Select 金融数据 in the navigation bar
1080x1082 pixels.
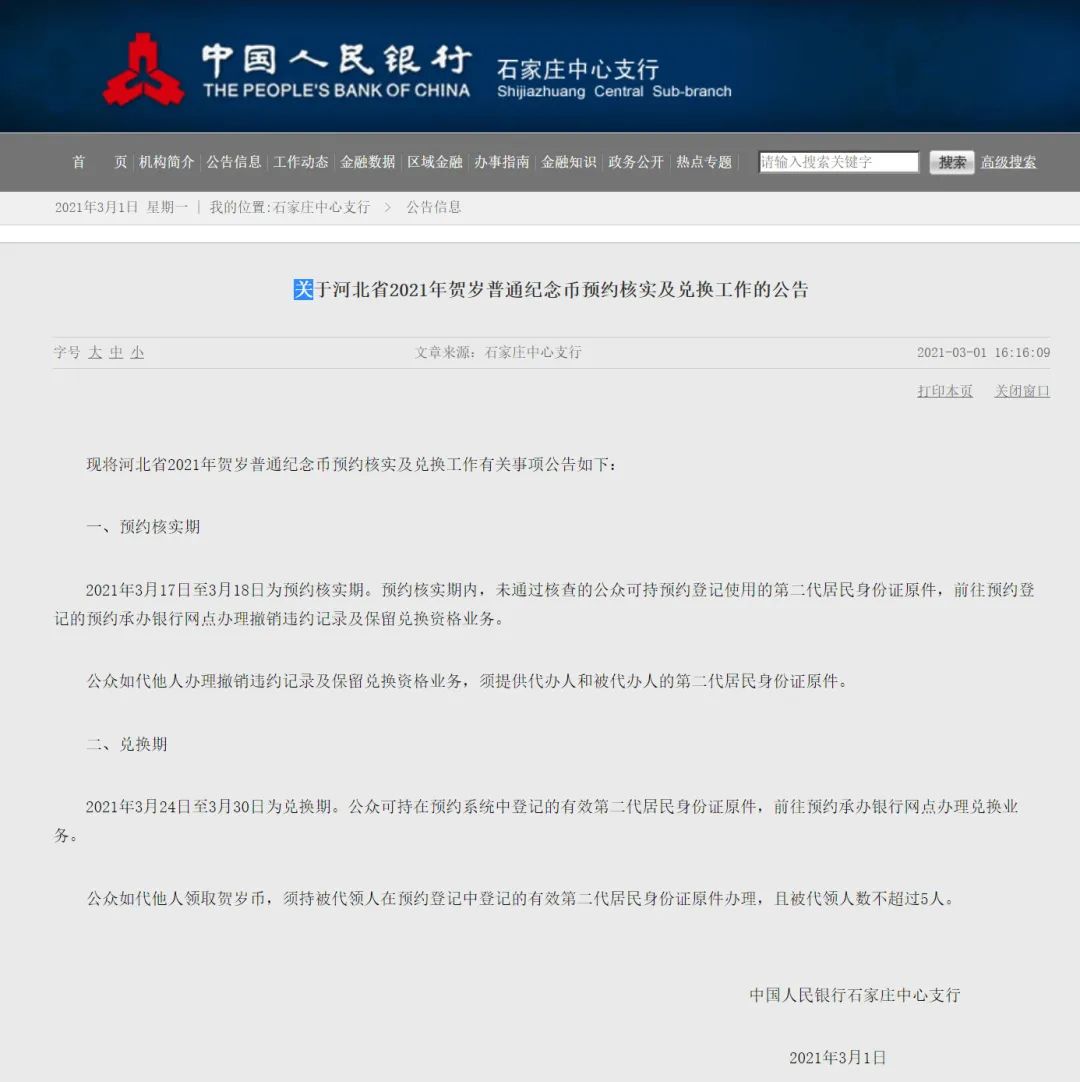367,162
